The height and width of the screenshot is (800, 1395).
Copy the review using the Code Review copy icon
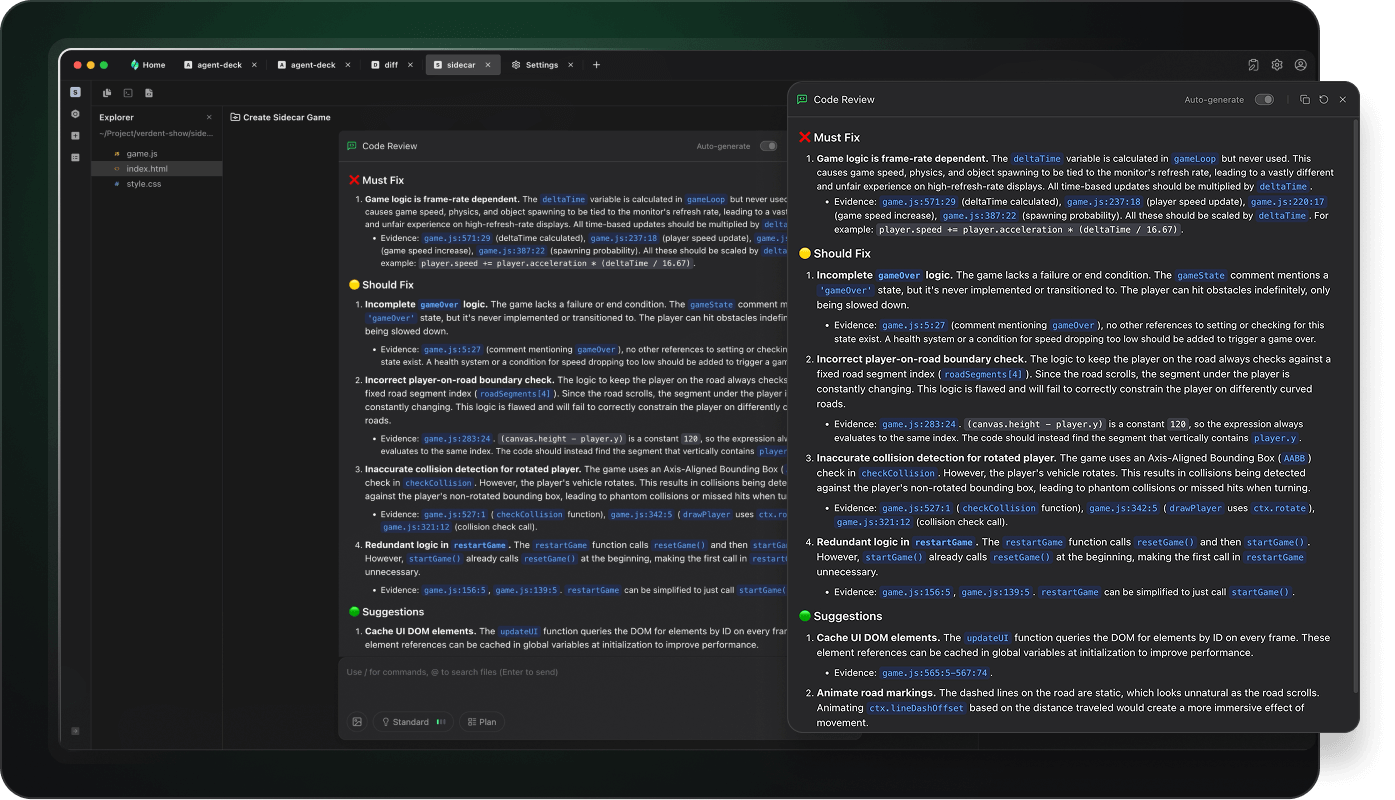(1305, 99)
